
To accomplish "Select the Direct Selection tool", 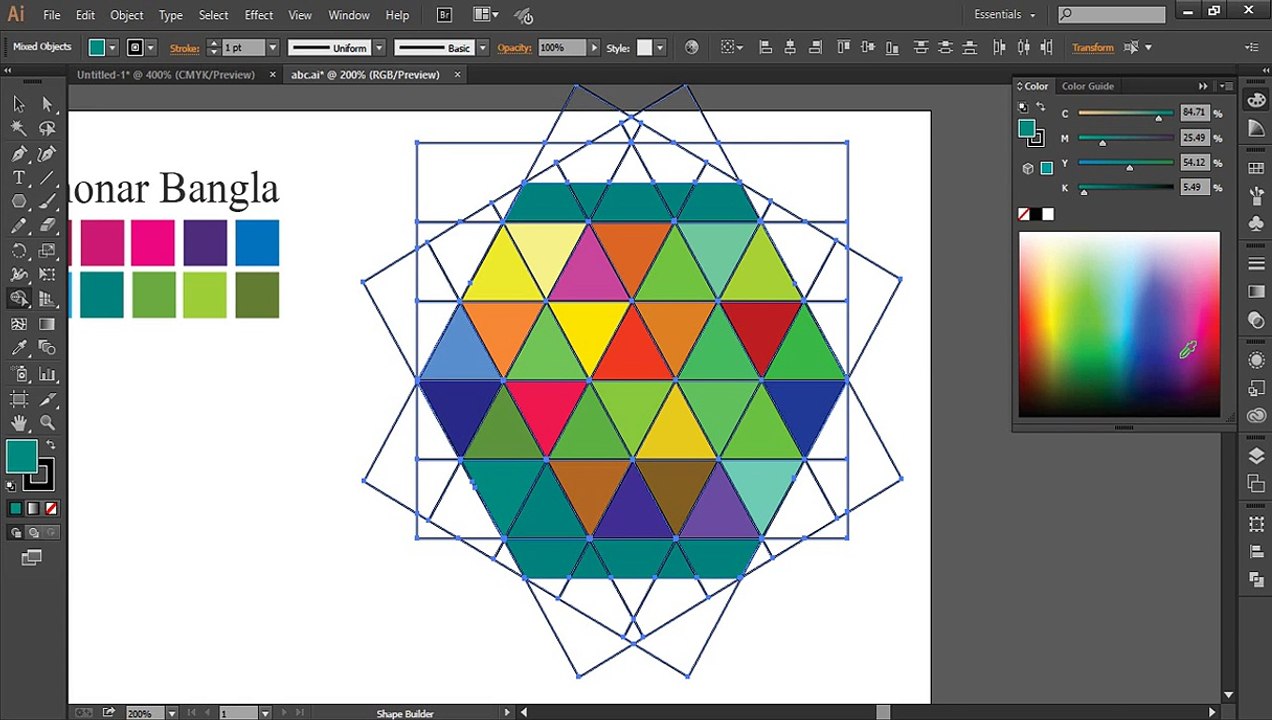I will [47, 104].
